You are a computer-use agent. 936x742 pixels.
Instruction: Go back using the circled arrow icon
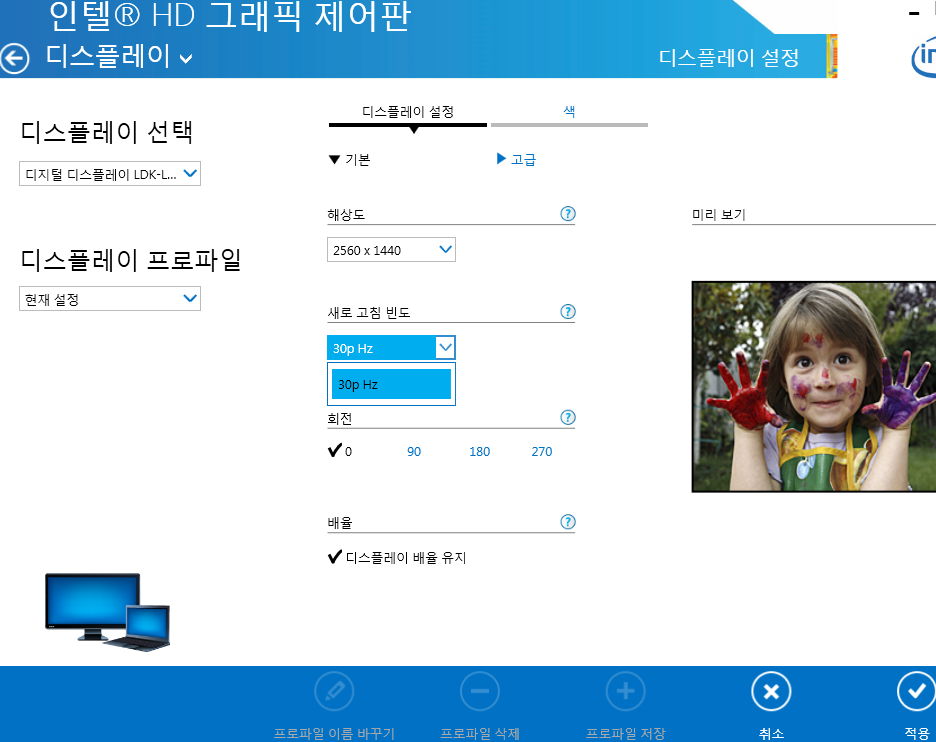pyautogui.click(x=14, y=59)
